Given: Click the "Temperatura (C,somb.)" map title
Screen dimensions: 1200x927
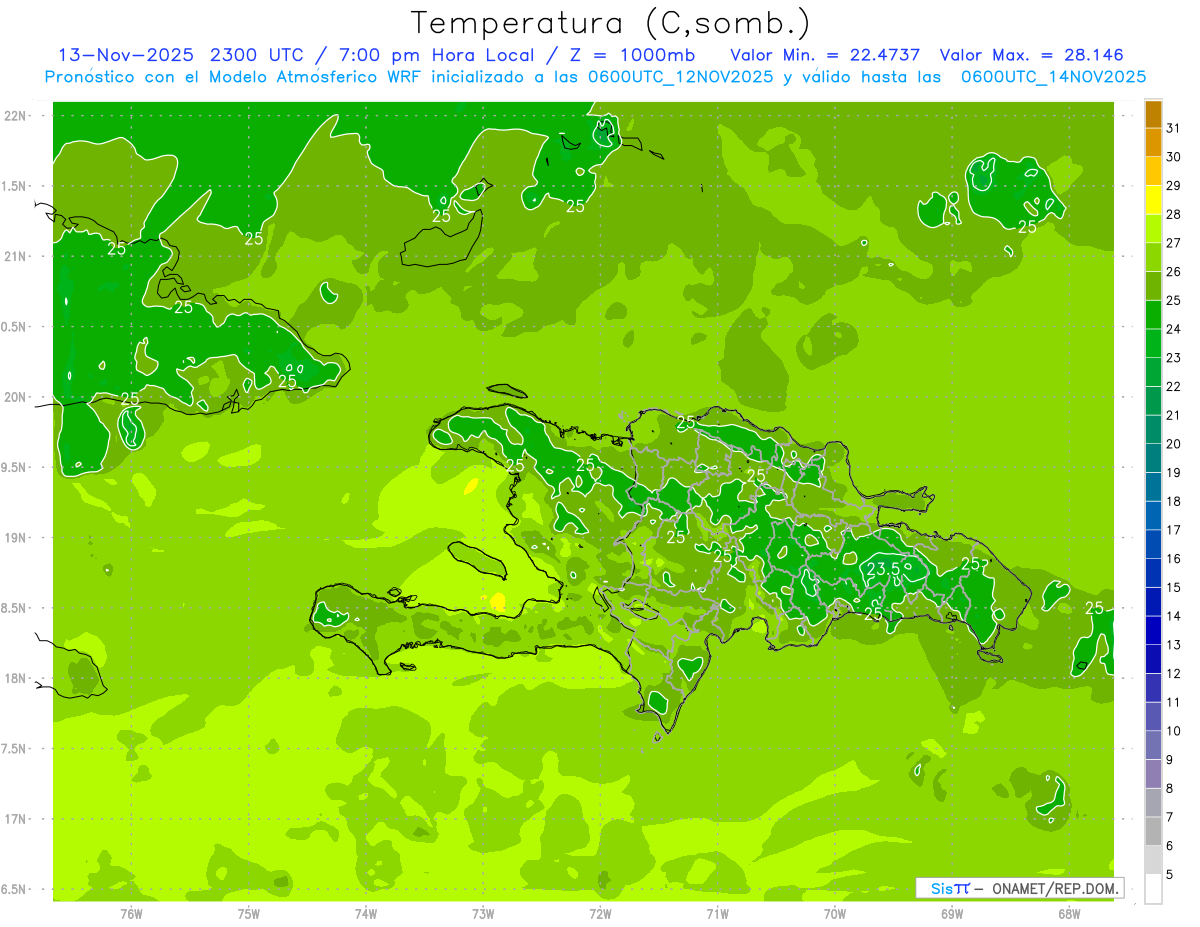Looking at the screenshot, I should (610, 23).
